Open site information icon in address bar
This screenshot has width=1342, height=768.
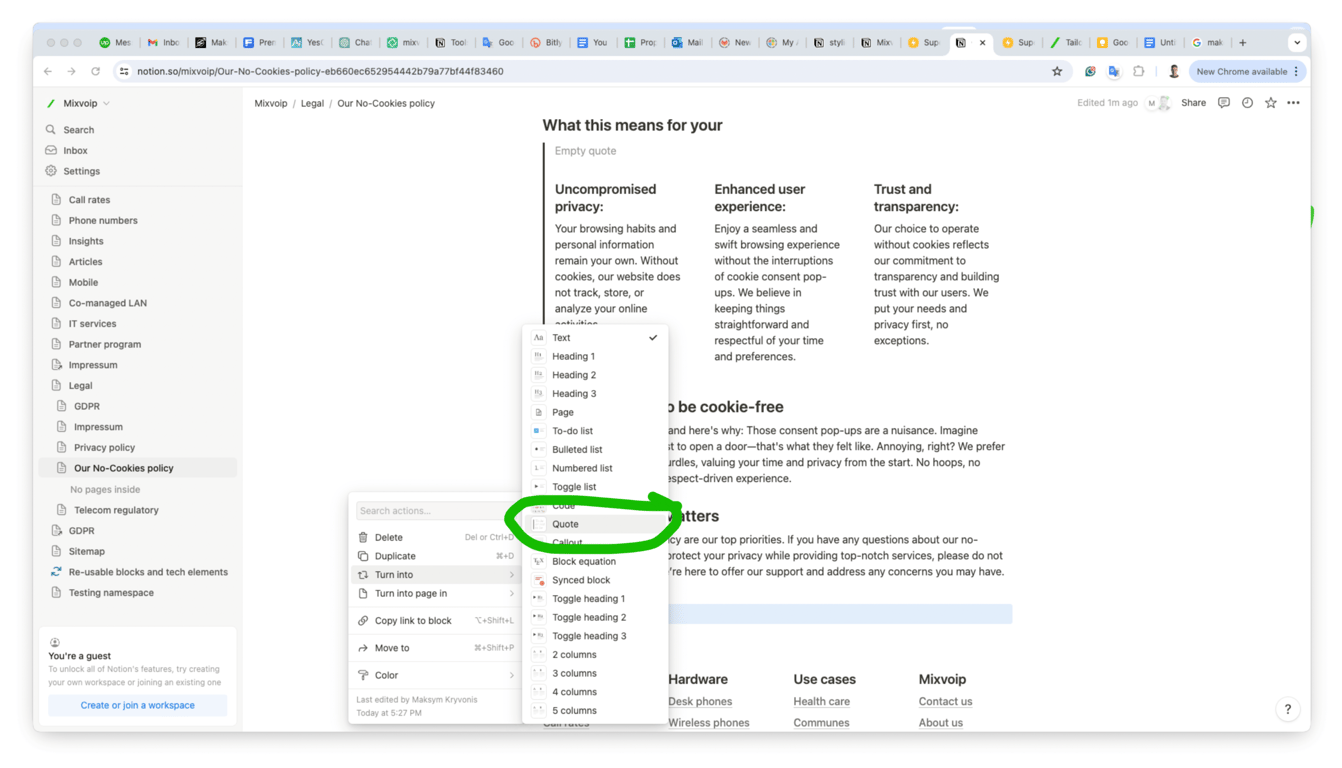coord(124,72)
